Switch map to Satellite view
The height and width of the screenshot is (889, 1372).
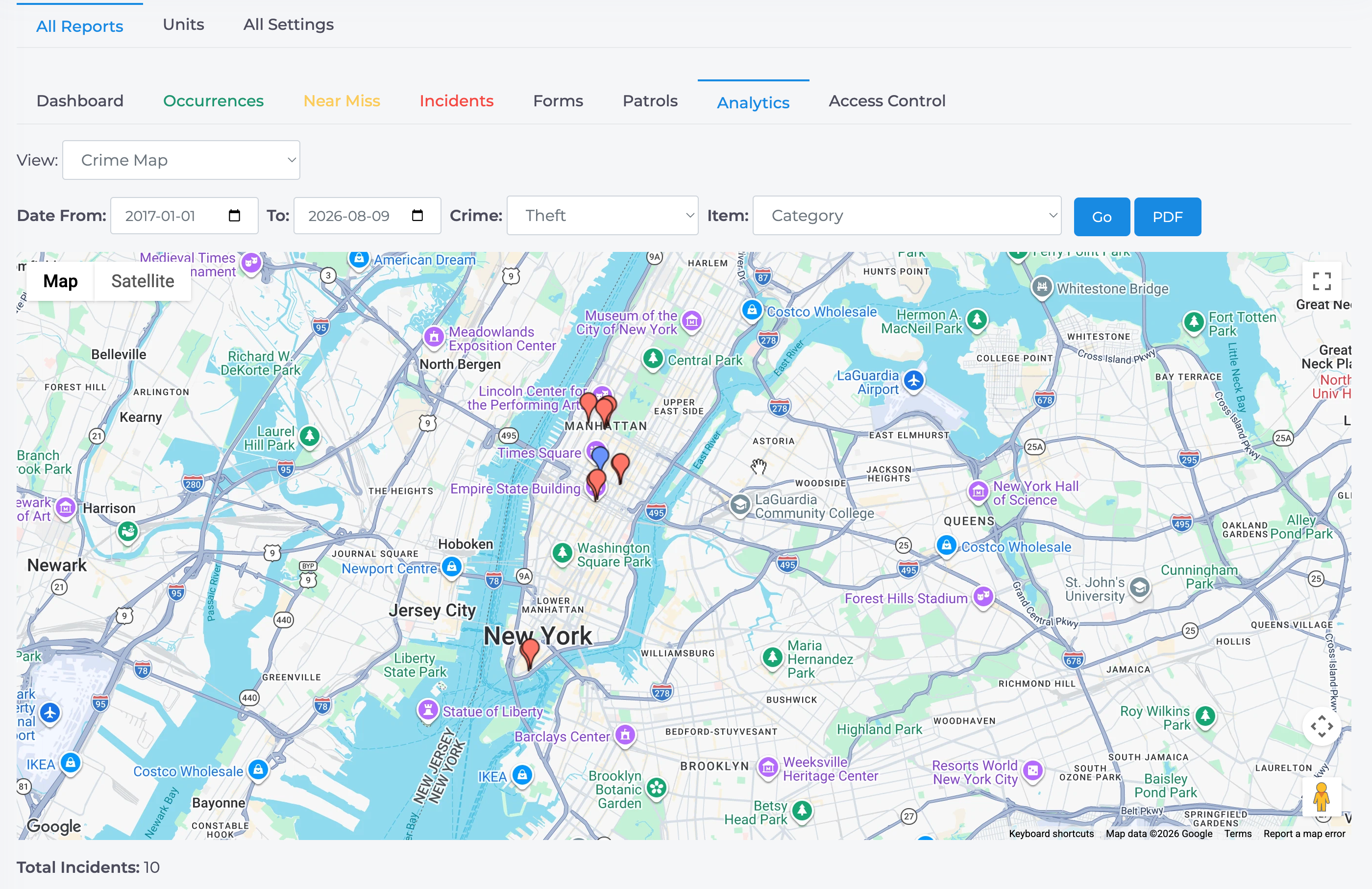click(x=143, y=281)
